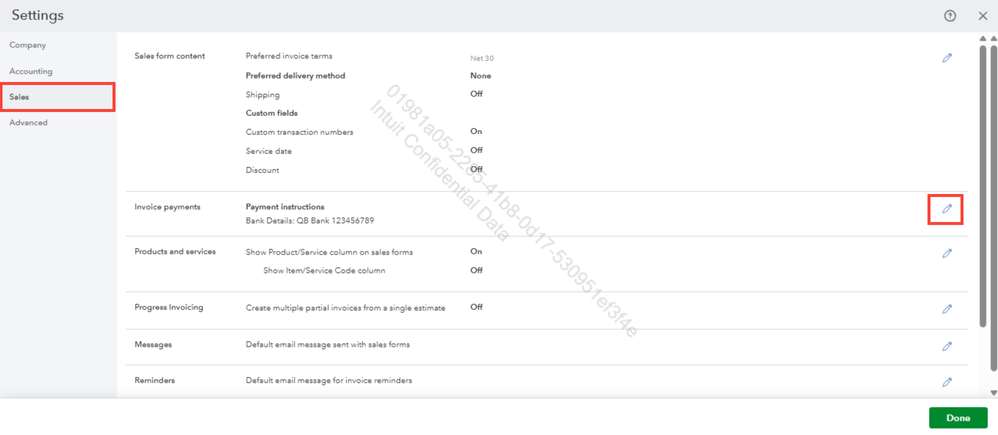
Task: Click the Off value for Service date
Action: tap(476, 150)
